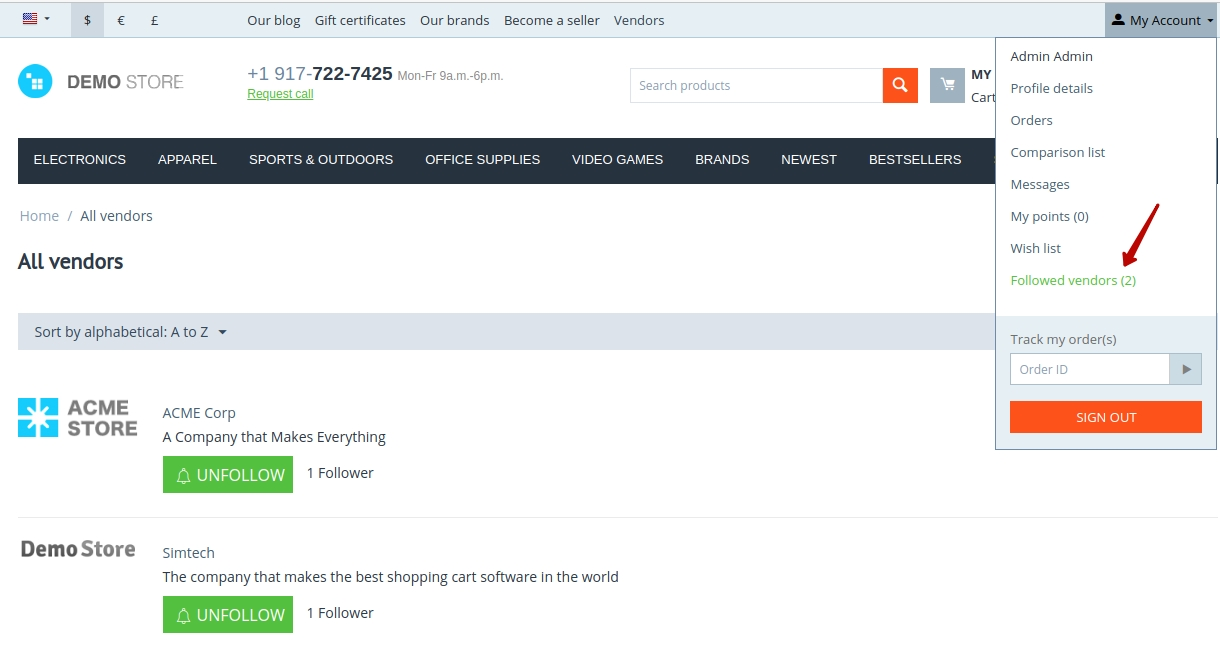Click the Simtech Demo Store logo
Viewport: 1220px width, 653px height.
[x=78, y=549]
